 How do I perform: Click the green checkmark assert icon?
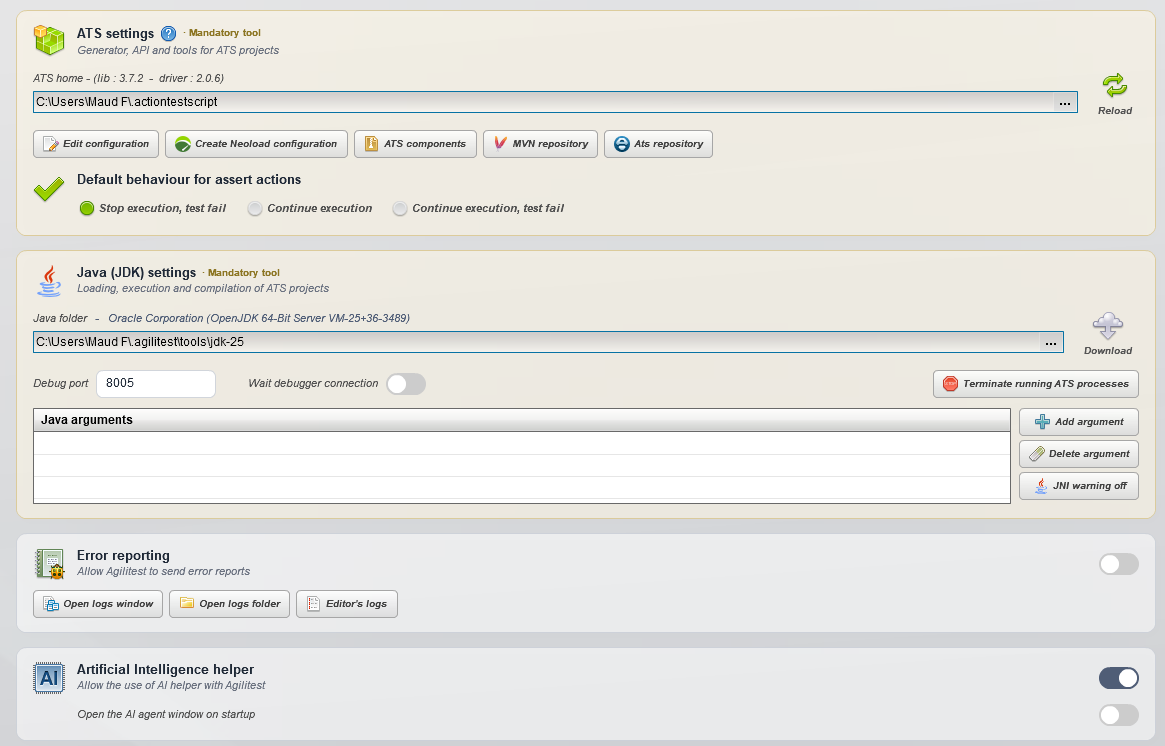pyautogui.click(x=49, y=189)
